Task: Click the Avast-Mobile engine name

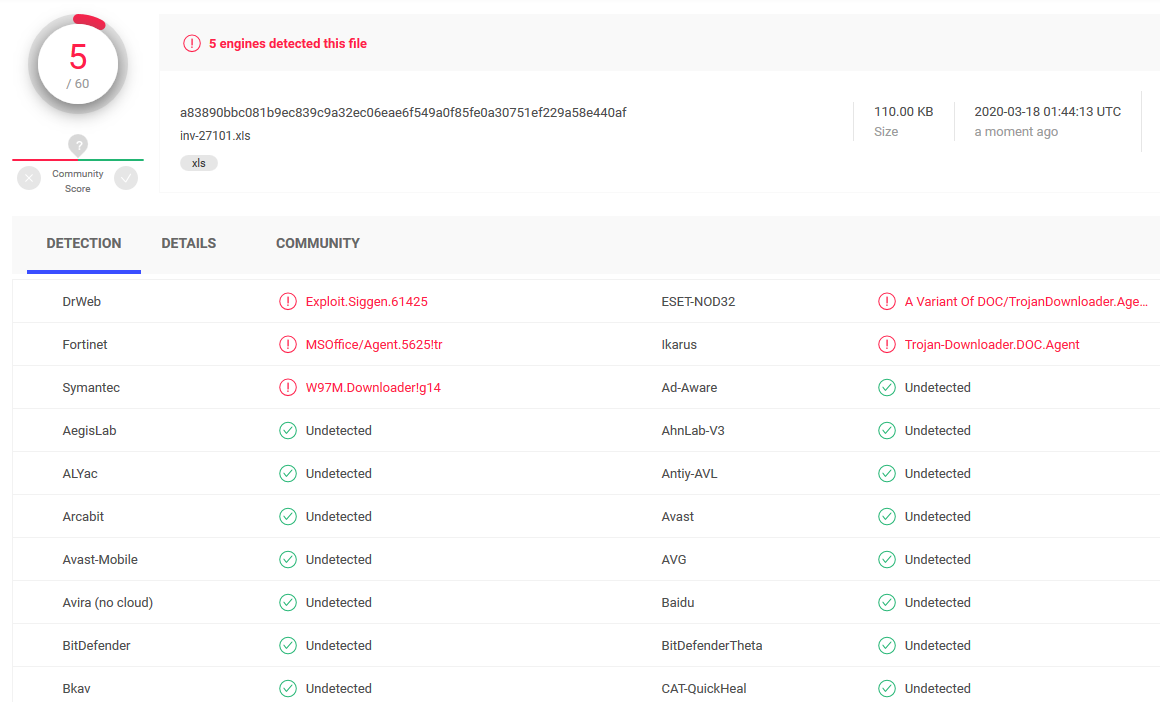Action: pyautogui.click(x=100, y=559)
